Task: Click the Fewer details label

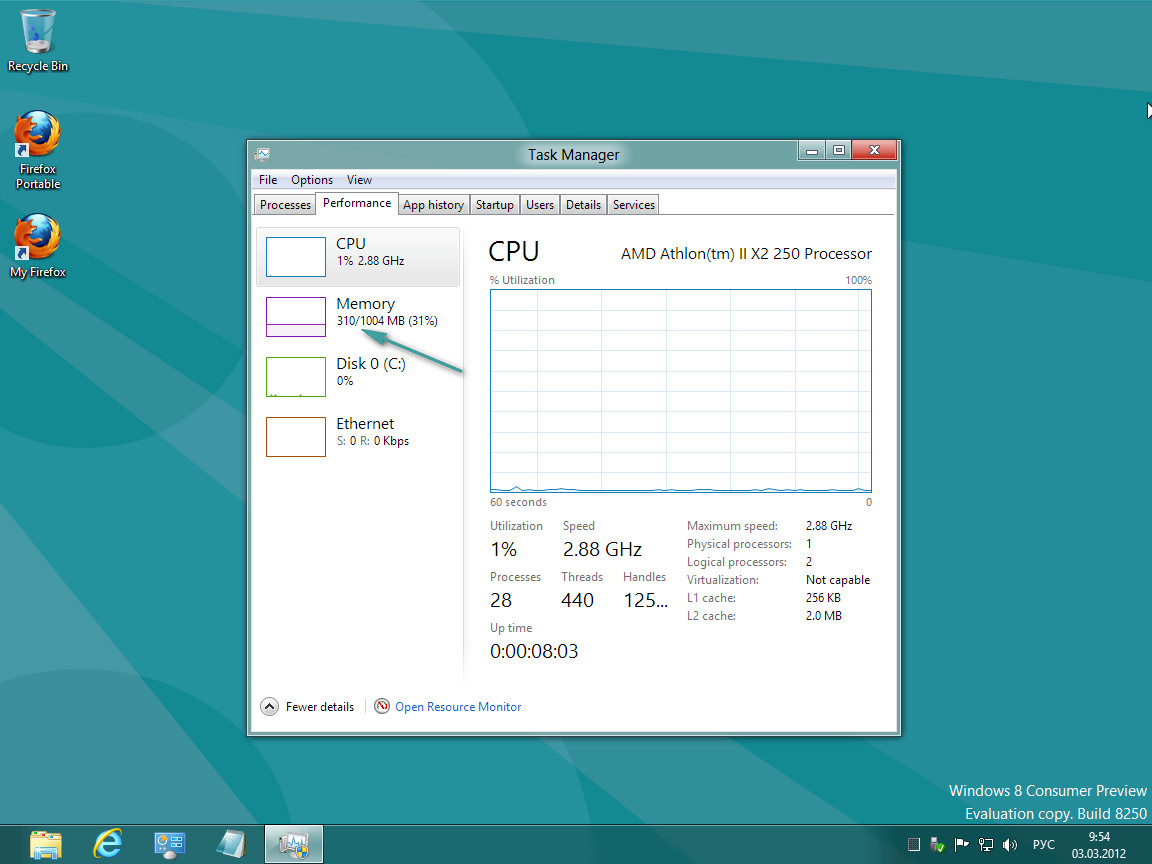Action: pos(320,707)
